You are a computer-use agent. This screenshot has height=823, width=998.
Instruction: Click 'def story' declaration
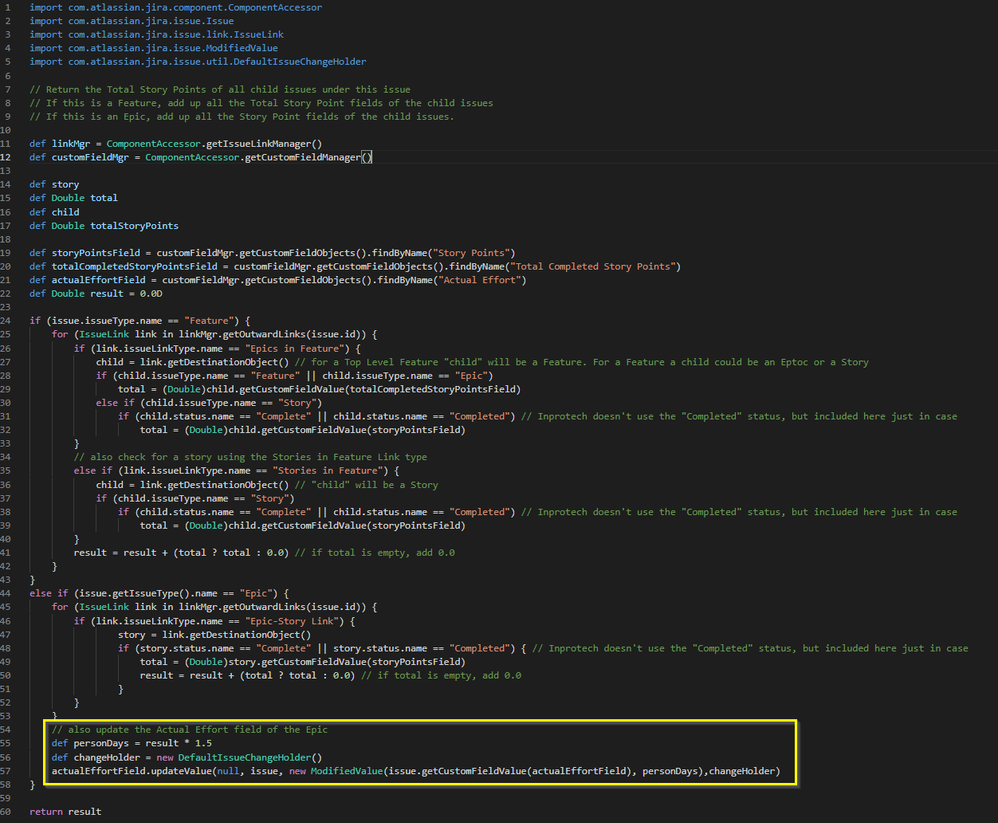coord(54,185)
